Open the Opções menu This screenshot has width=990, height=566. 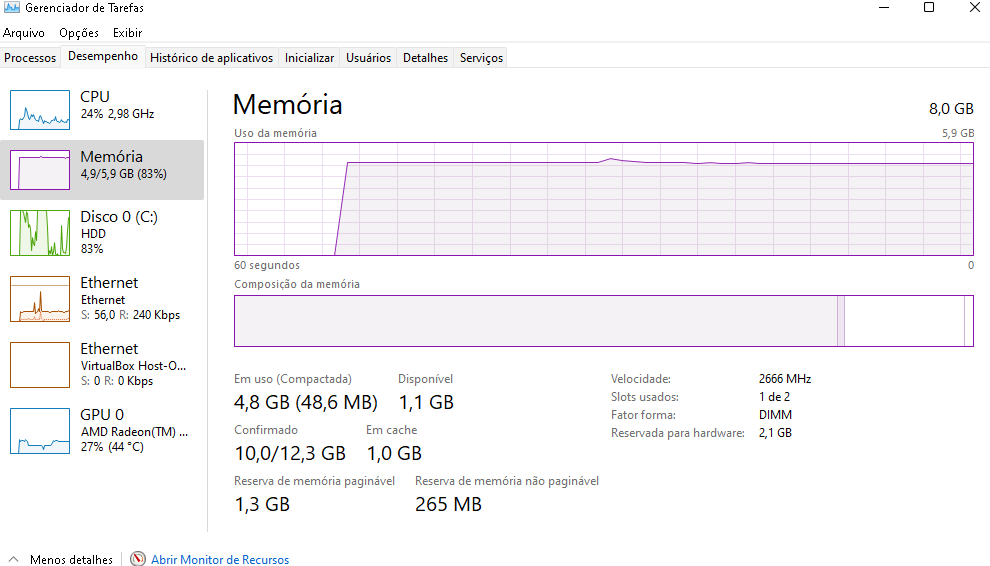[x=79, y=33]
